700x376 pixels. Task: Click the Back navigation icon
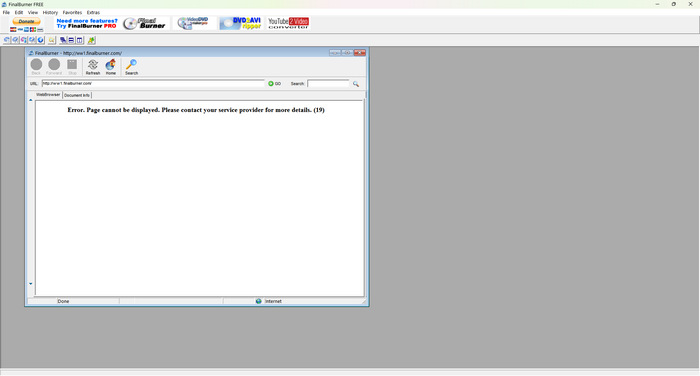36,67
